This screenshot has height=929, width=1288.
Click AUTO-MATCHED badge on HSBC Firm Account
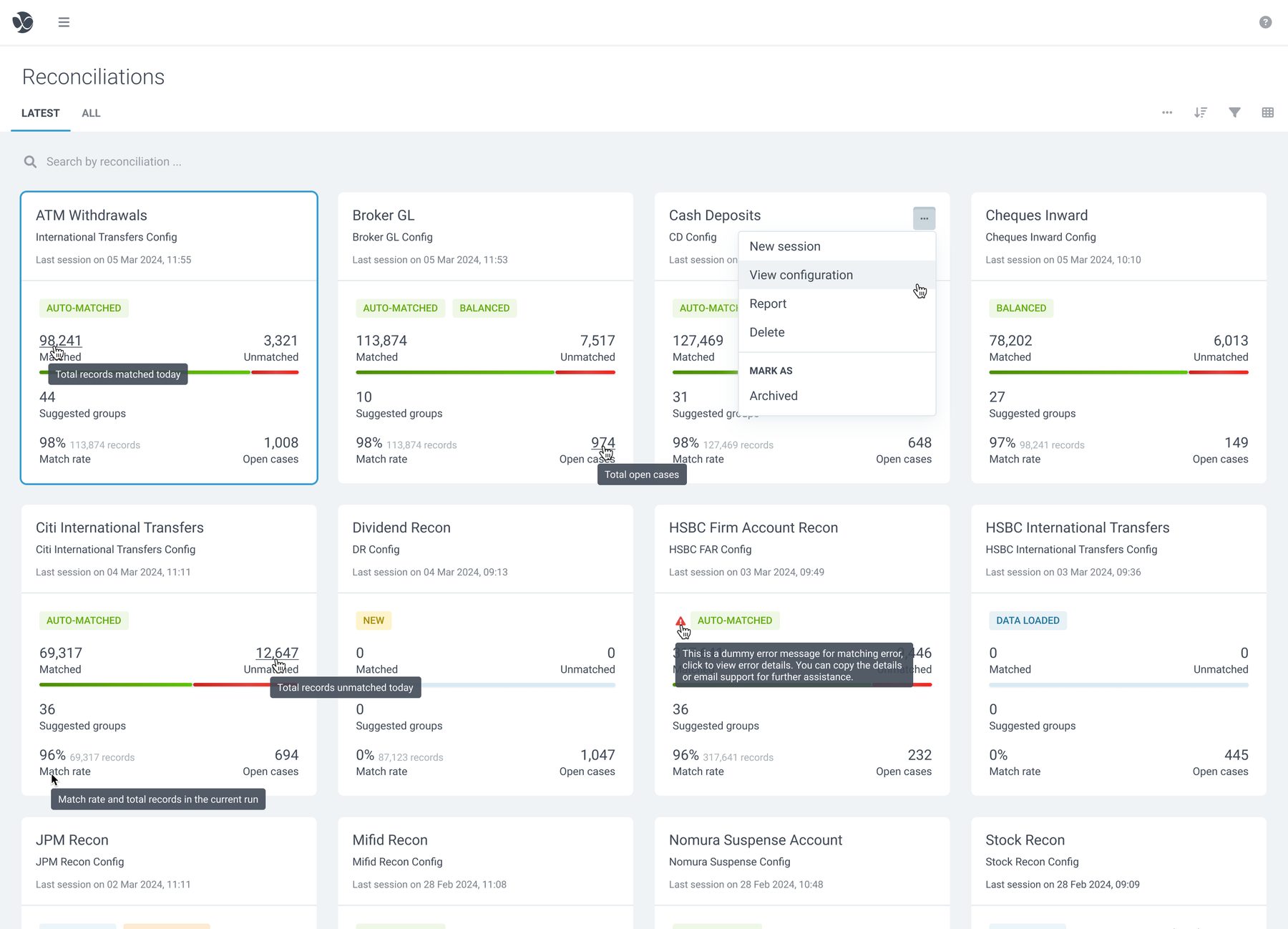(x=735, y=621)
